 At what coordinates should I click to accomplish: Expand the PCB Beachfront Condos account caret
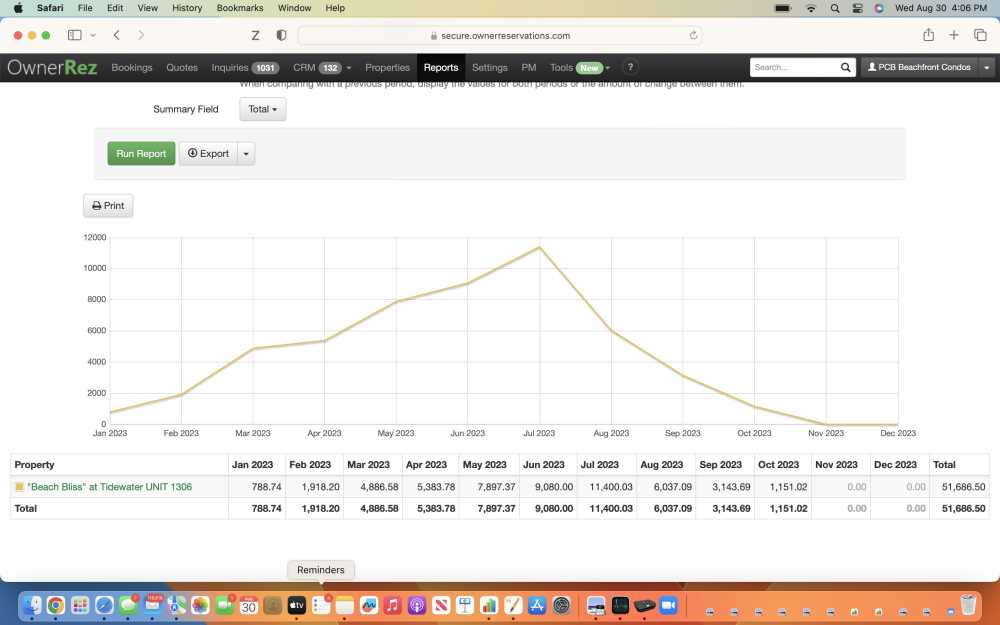[x=987, y=68]
